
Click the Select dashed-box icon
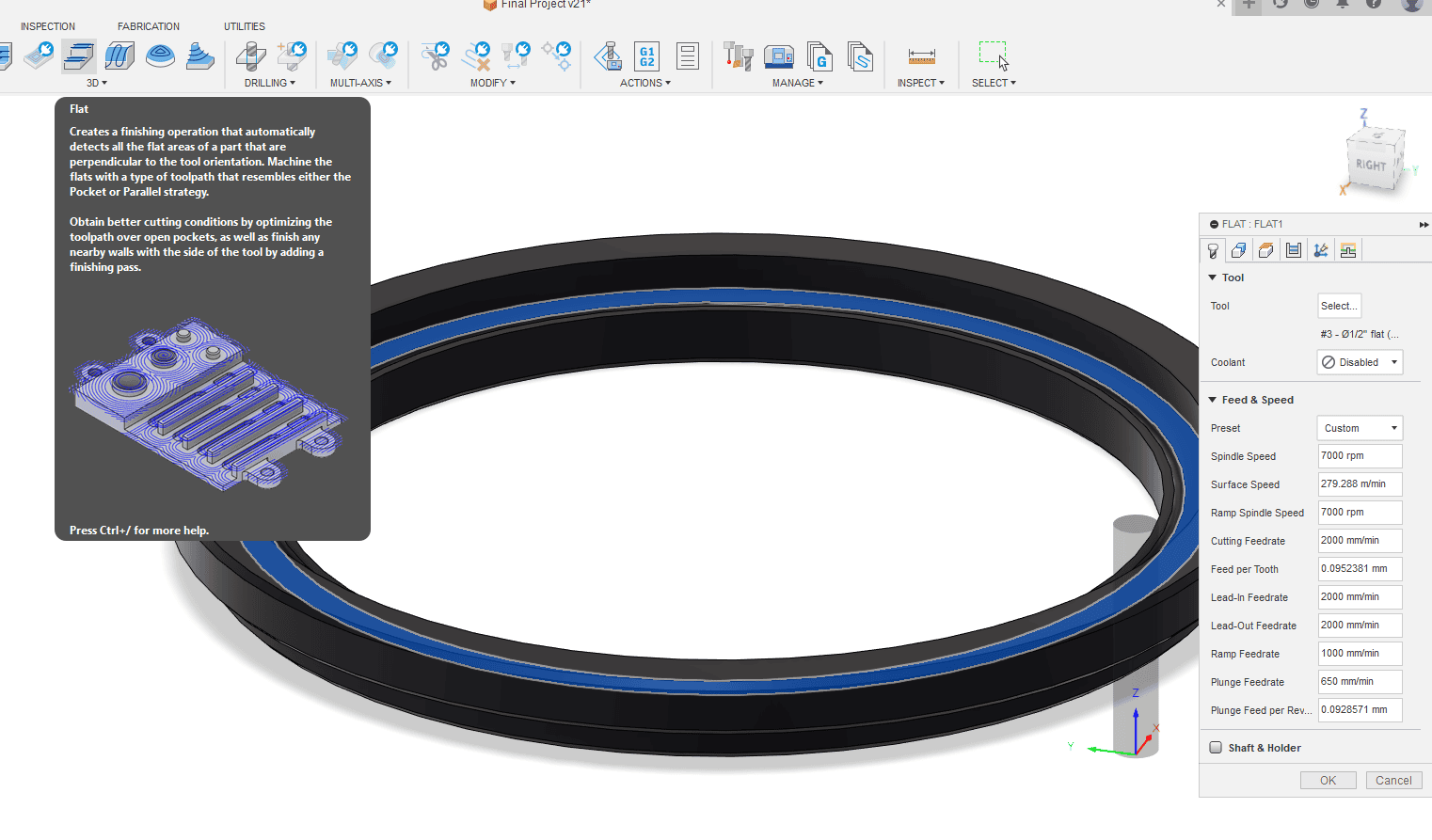994,55
